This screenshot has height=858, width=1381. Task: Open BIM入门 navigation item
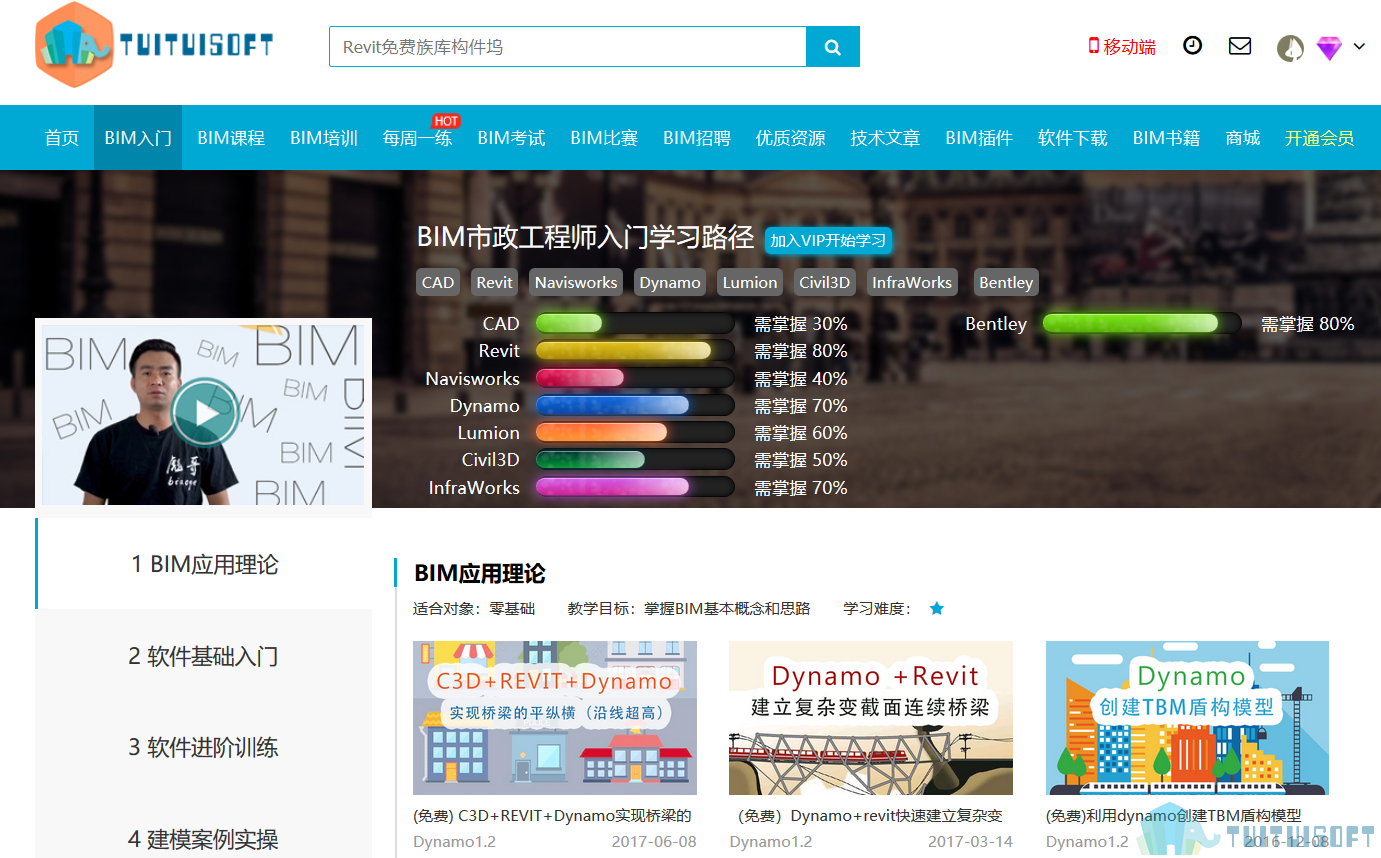pos(138,138)
